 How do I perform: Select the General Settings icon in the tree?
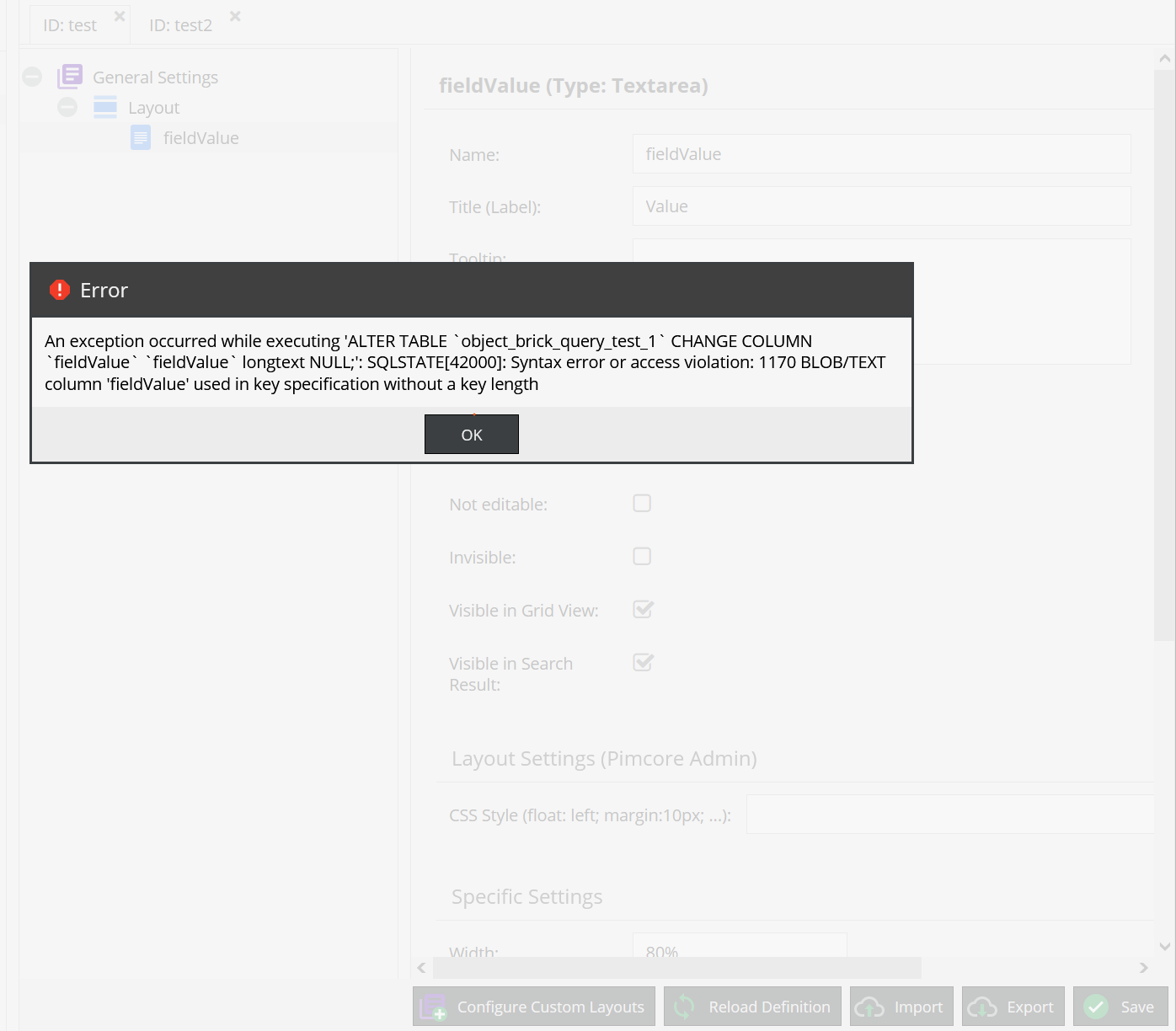coord(70,76)
